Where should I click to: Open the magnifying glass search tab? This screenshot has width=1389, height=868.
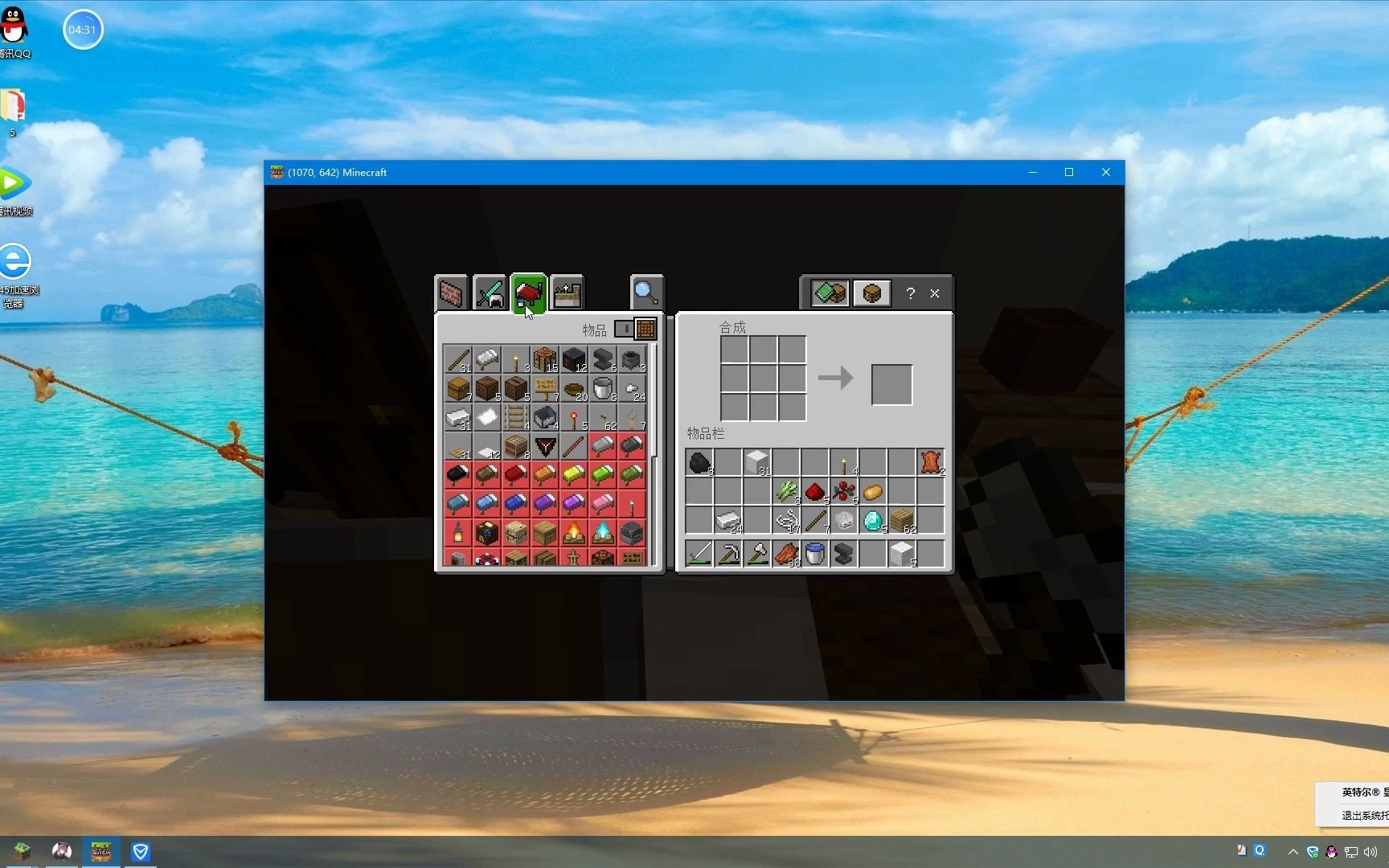(x=646, y=293)
